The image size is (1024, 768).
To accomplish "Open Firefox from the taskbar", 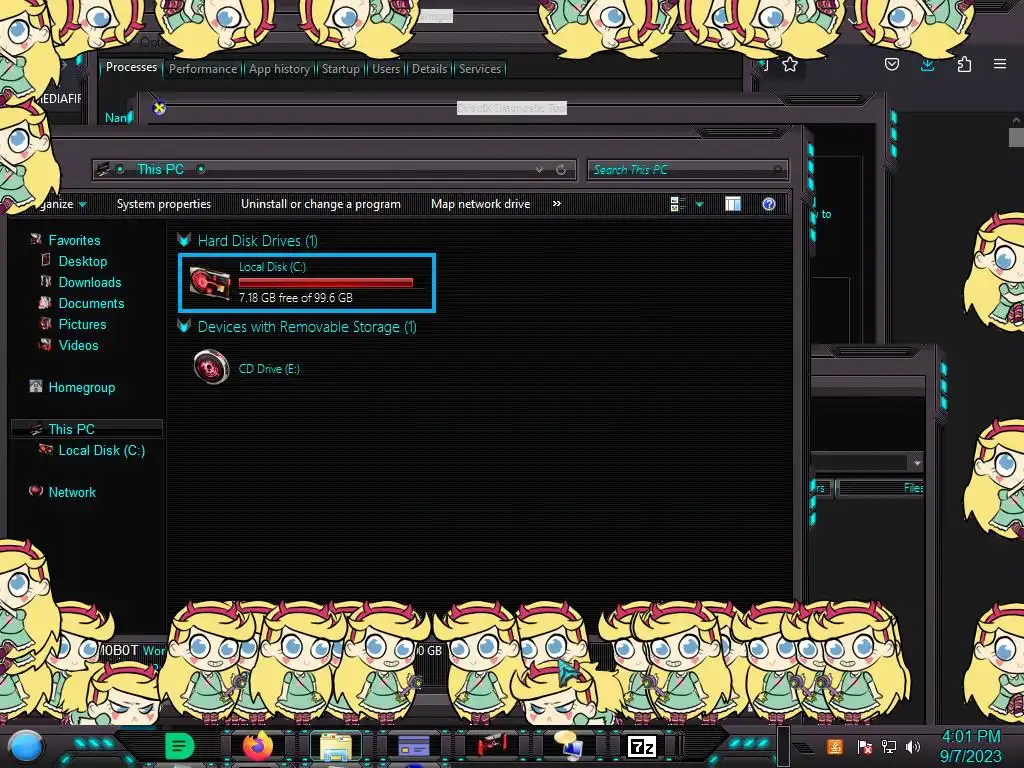I will pos(257,746).
